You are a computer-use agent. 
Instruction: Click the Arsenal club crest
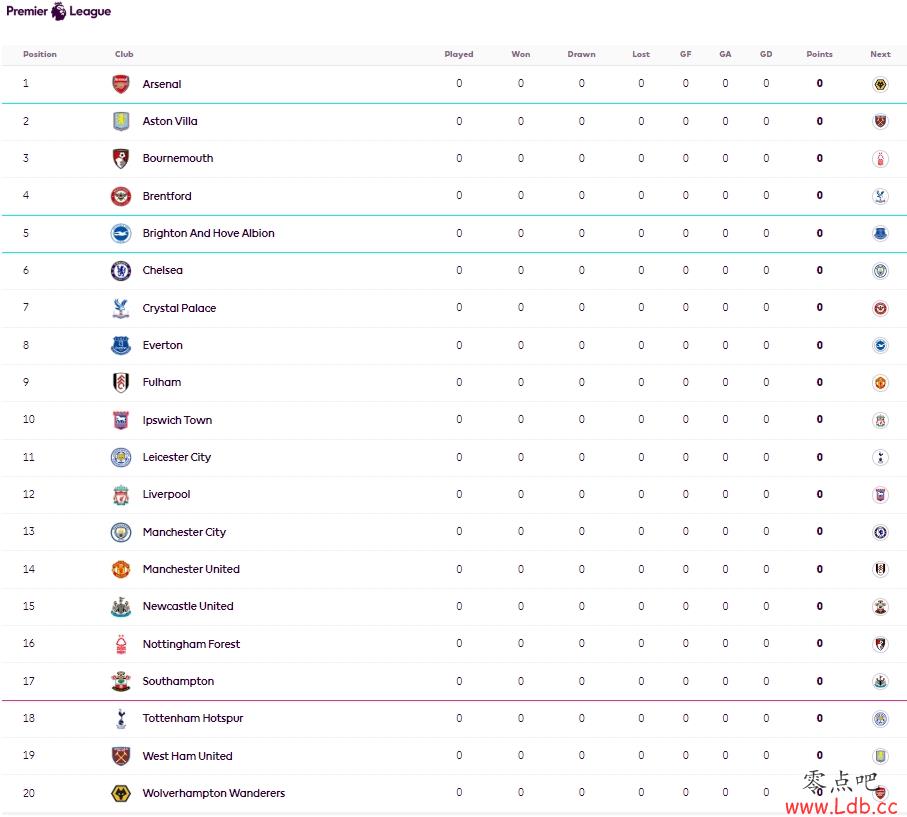(x=121, y=84)
